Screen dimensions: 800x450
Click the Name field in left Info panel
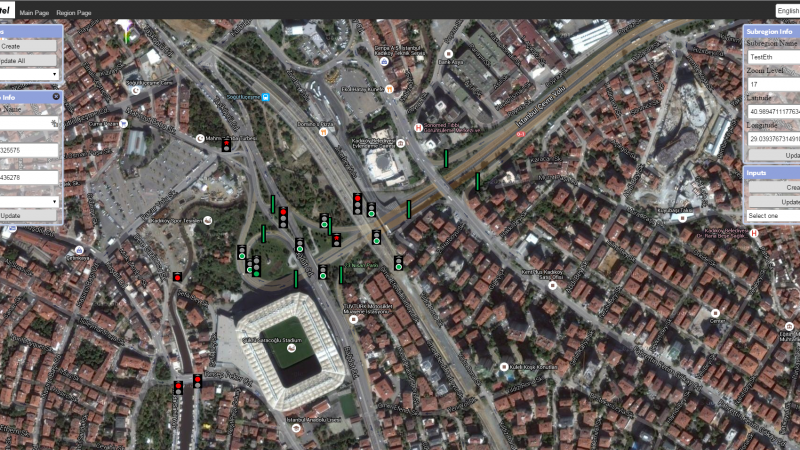[x=29, y=123]
